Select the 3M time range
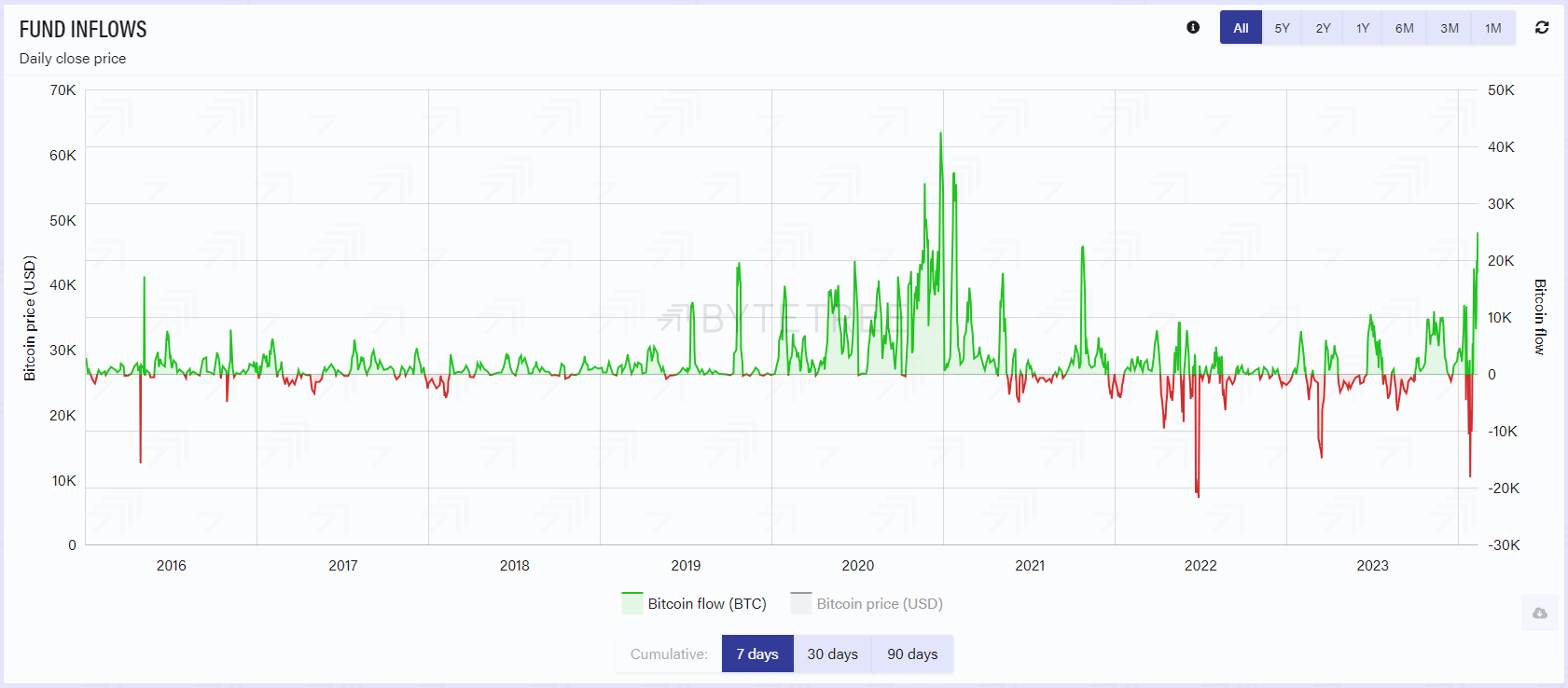Screen dimensions: 1568x688 pyautogui.click(x=1449, y=28)
